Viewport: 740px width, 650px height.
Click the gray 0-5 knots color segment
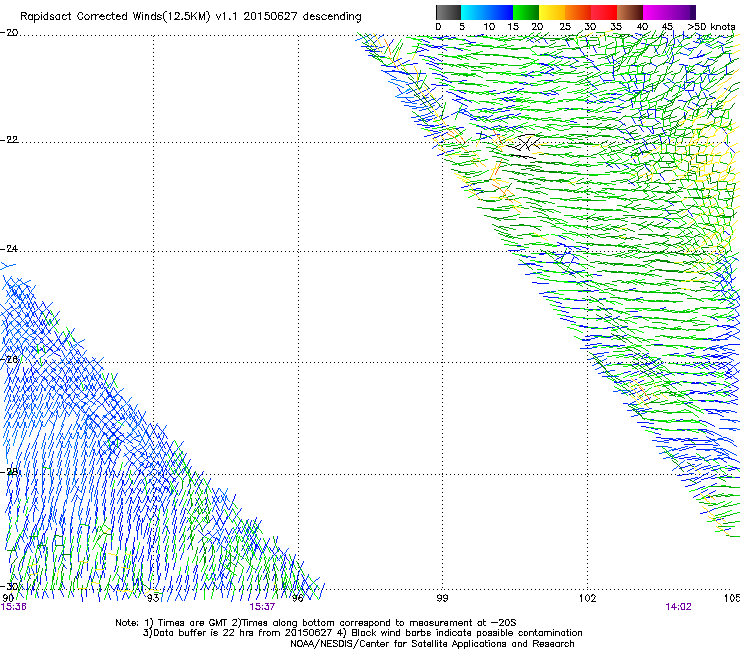(x=448, y=12)
